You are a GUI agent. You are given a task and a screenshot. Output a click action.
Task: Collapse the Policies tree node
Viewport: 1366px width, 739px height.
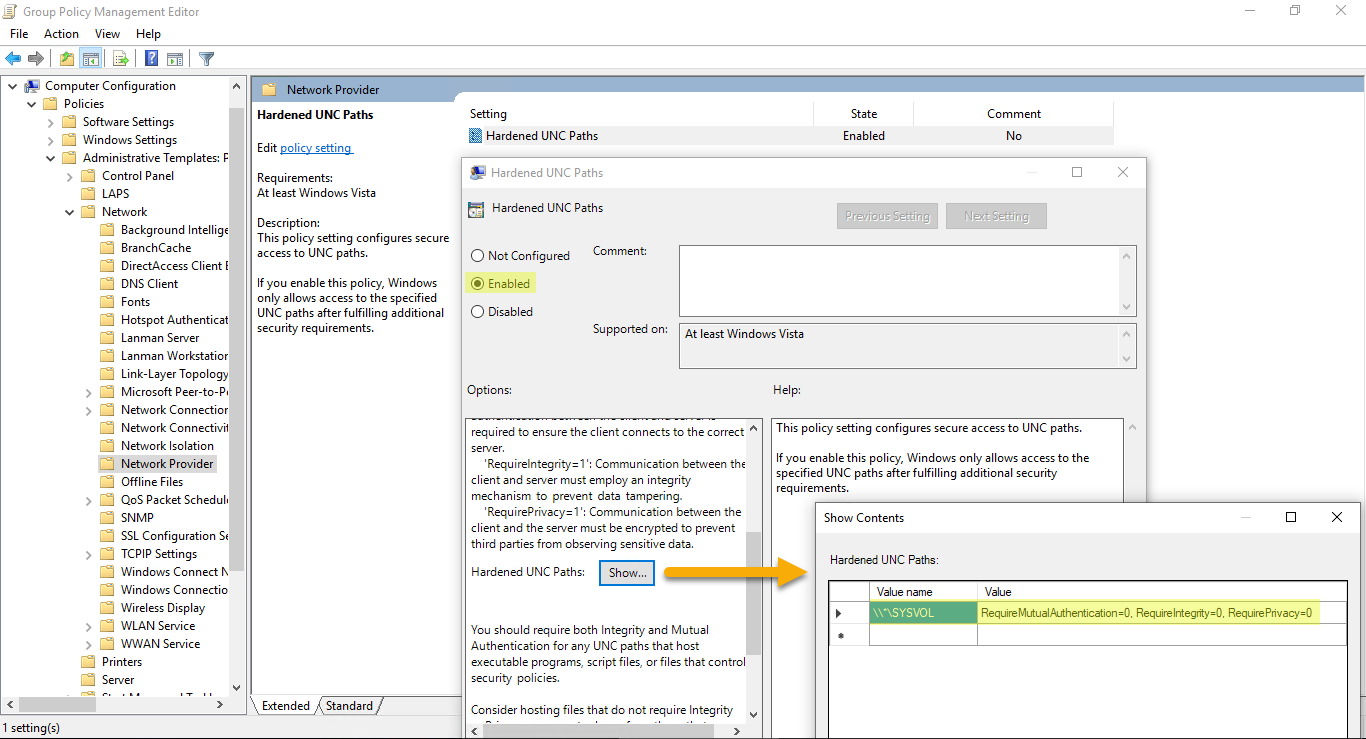coord(31,104)
